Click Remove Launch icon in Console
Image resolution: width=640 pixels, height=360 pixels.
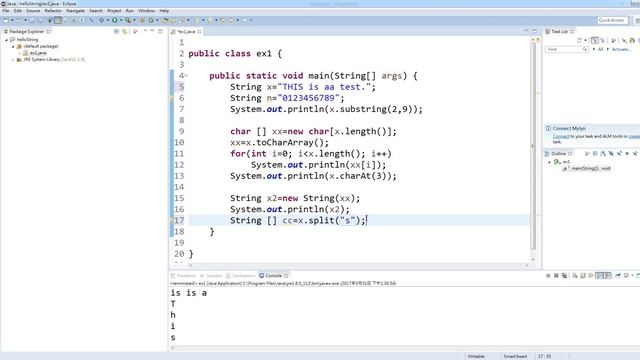click(556, 276)
